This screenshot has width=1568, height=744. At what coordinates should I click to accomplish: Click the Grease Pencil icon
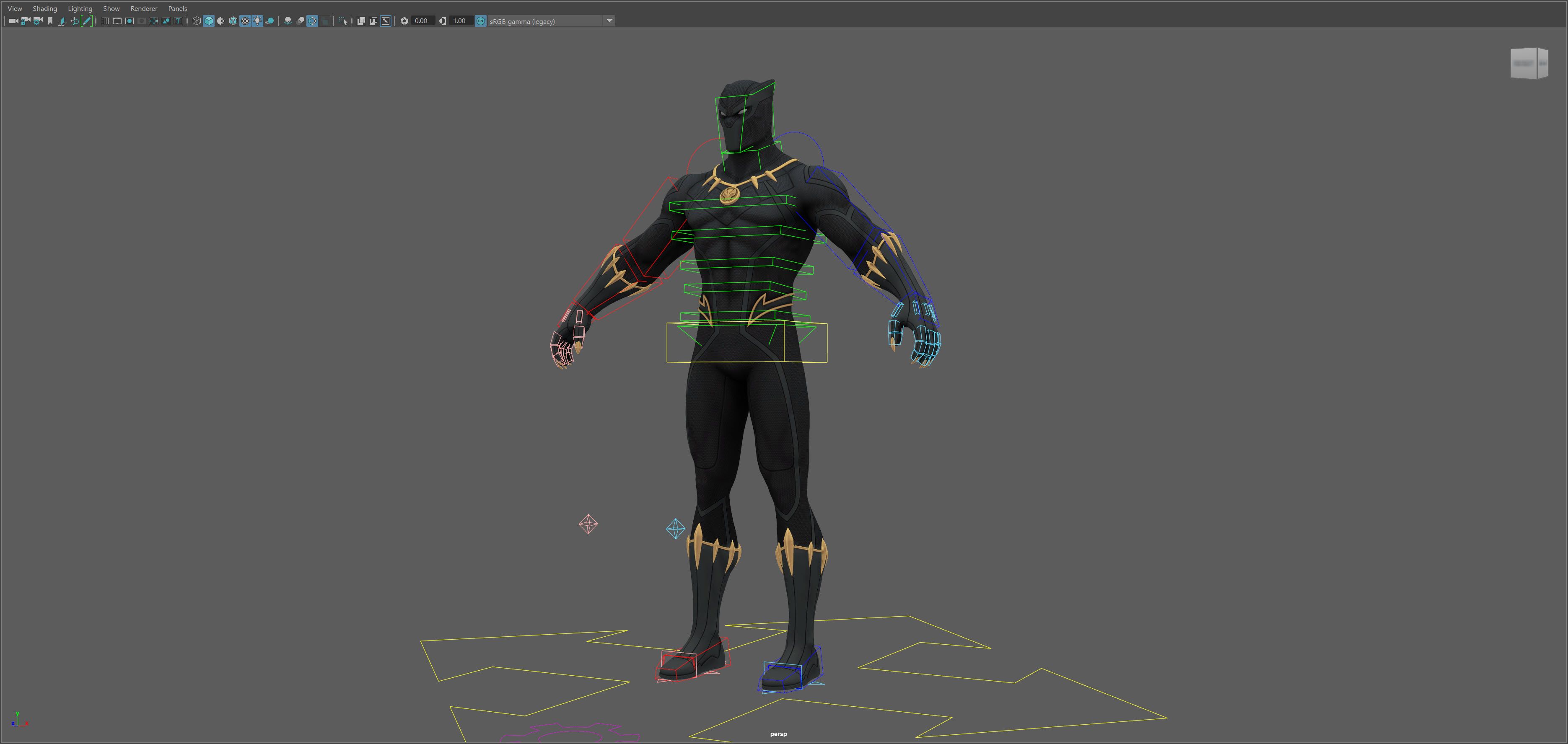86,21
